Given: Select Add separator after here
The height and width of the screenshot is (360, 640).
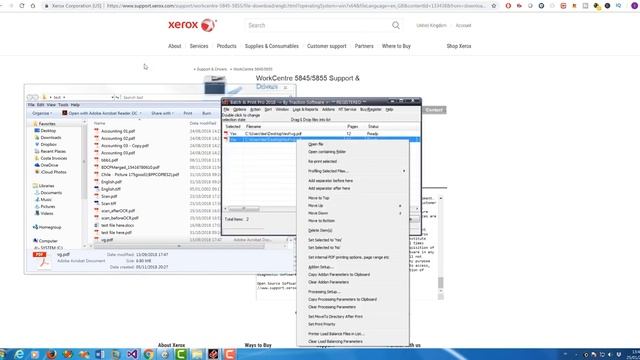Looking at the screenshot, I should click(329, 189).
